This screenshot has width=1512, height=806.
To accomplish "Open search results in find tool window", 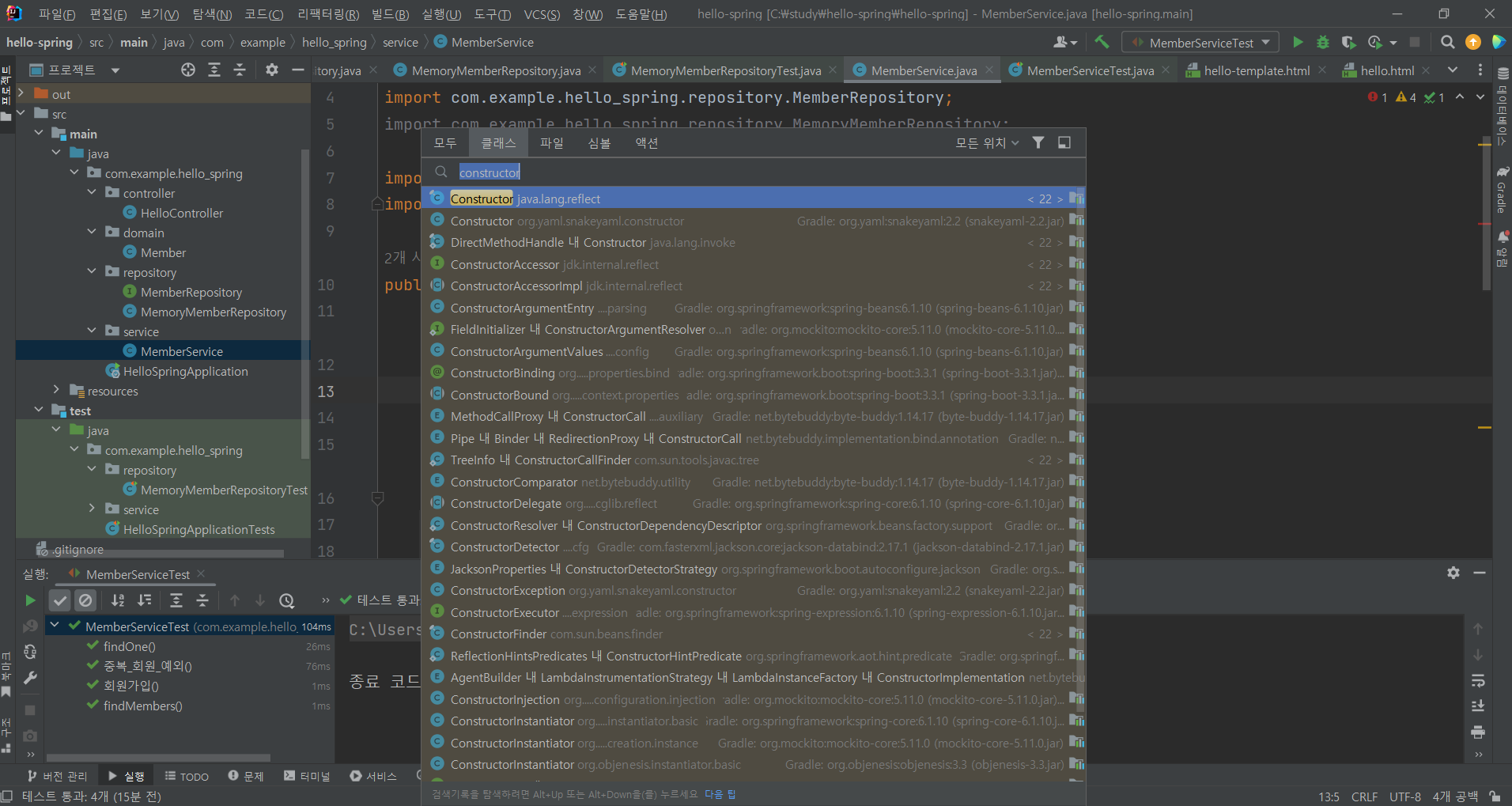I will click(1064, 142).
